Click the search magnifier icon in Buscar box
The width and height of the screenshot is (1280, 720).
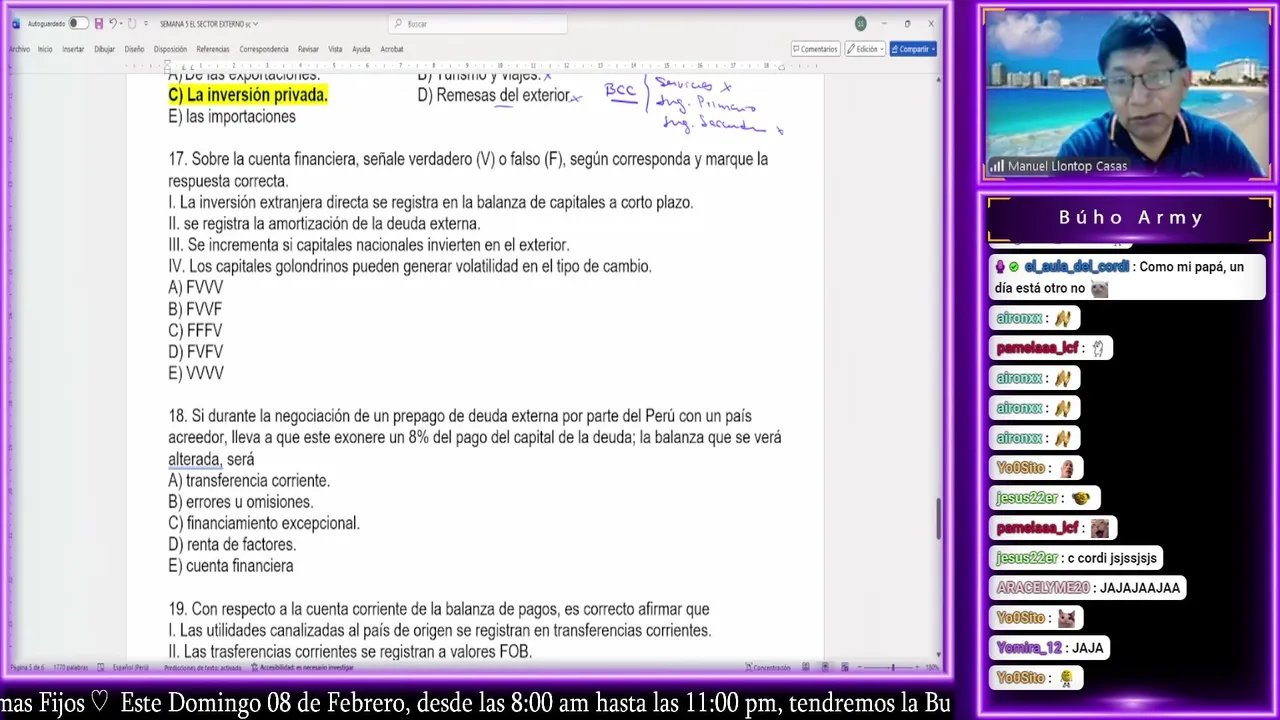click(x=398, y=23)
